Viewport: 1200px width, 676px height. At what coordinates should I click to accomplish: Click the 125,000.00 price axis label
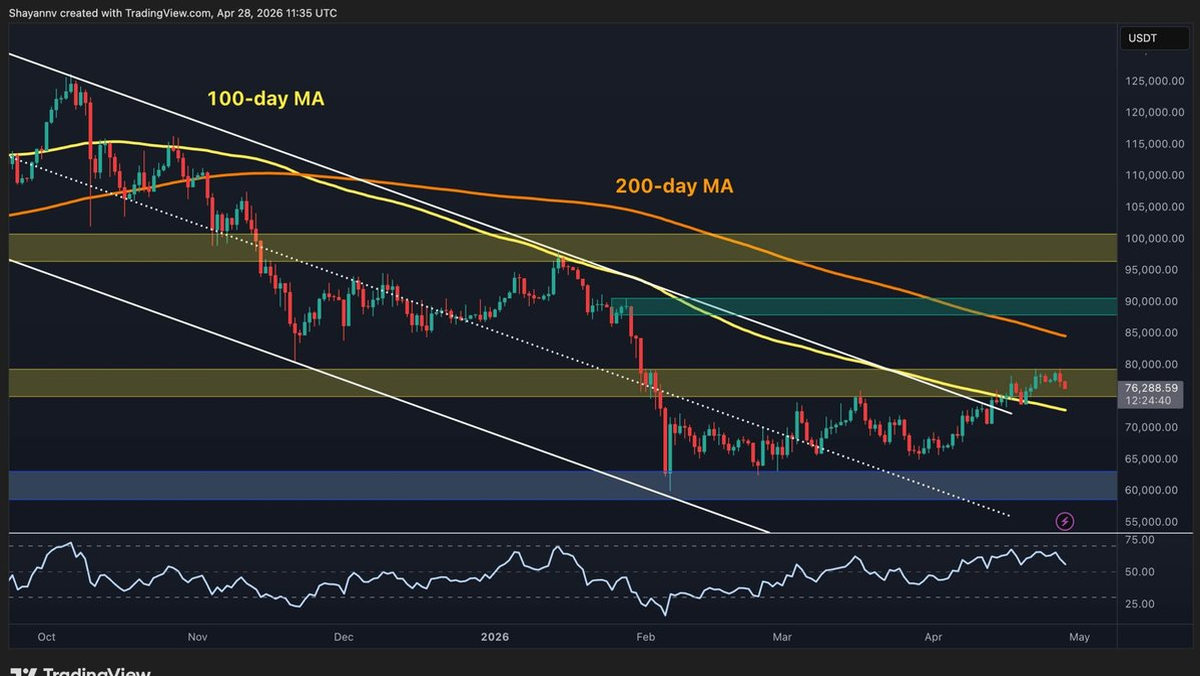click(x=1153, y=82)
